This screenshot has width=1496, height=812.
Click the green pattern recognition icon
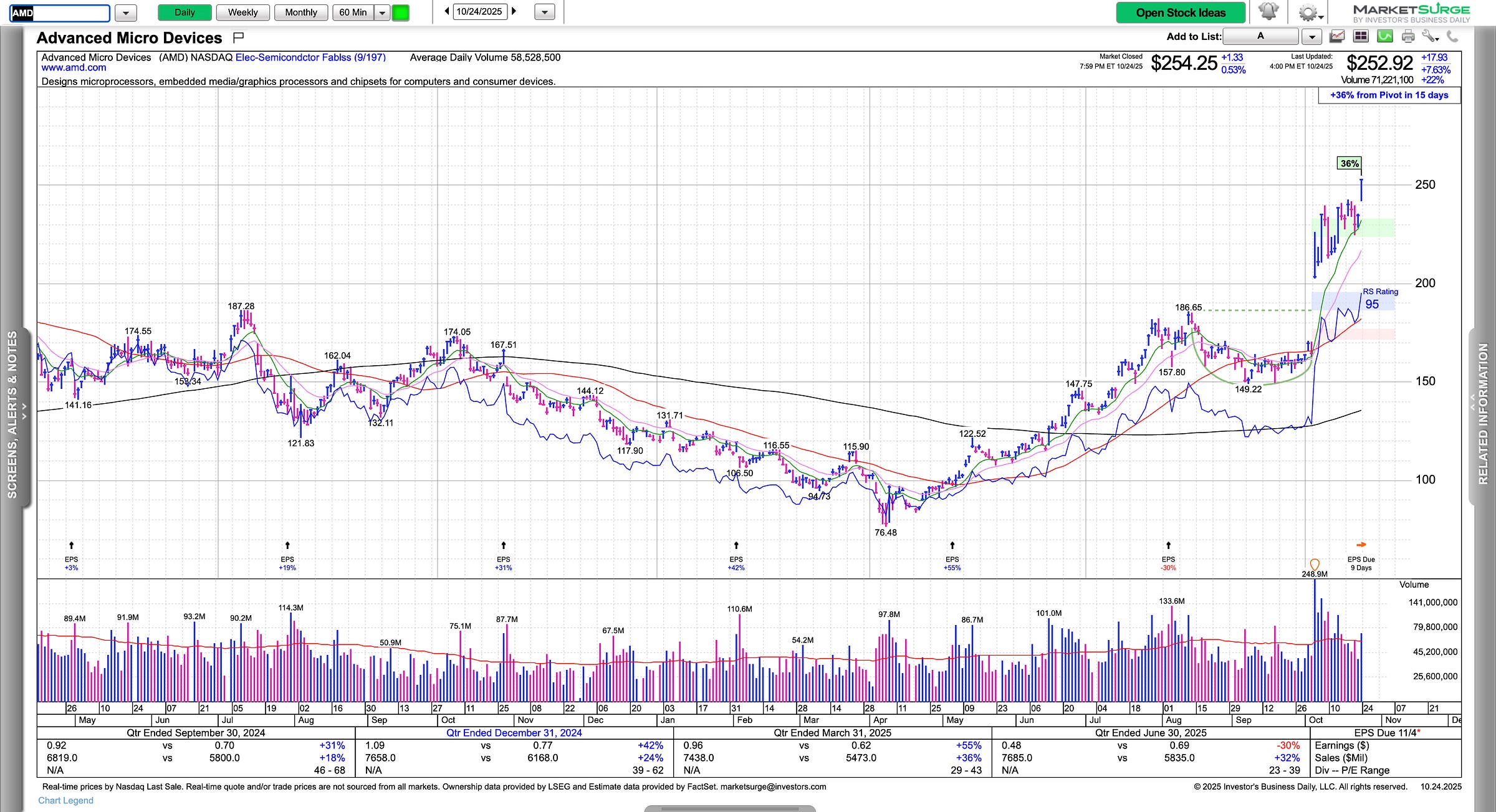tap(1384, 37)
